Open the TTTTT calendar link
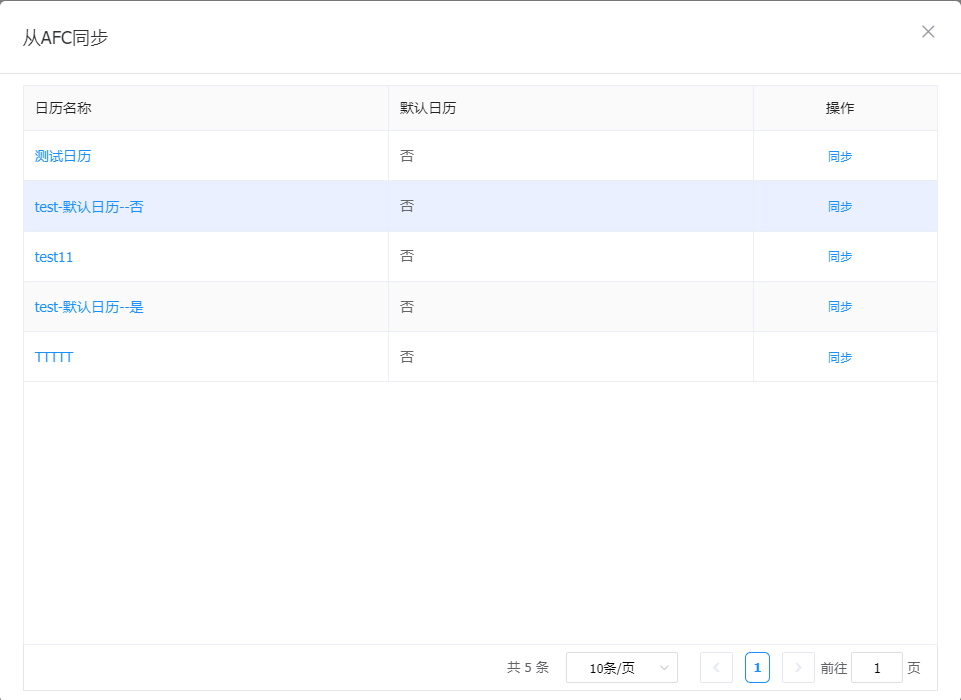The height and width of the screenshot is (700, 961). pyautogui.click(x=54, y=357)
